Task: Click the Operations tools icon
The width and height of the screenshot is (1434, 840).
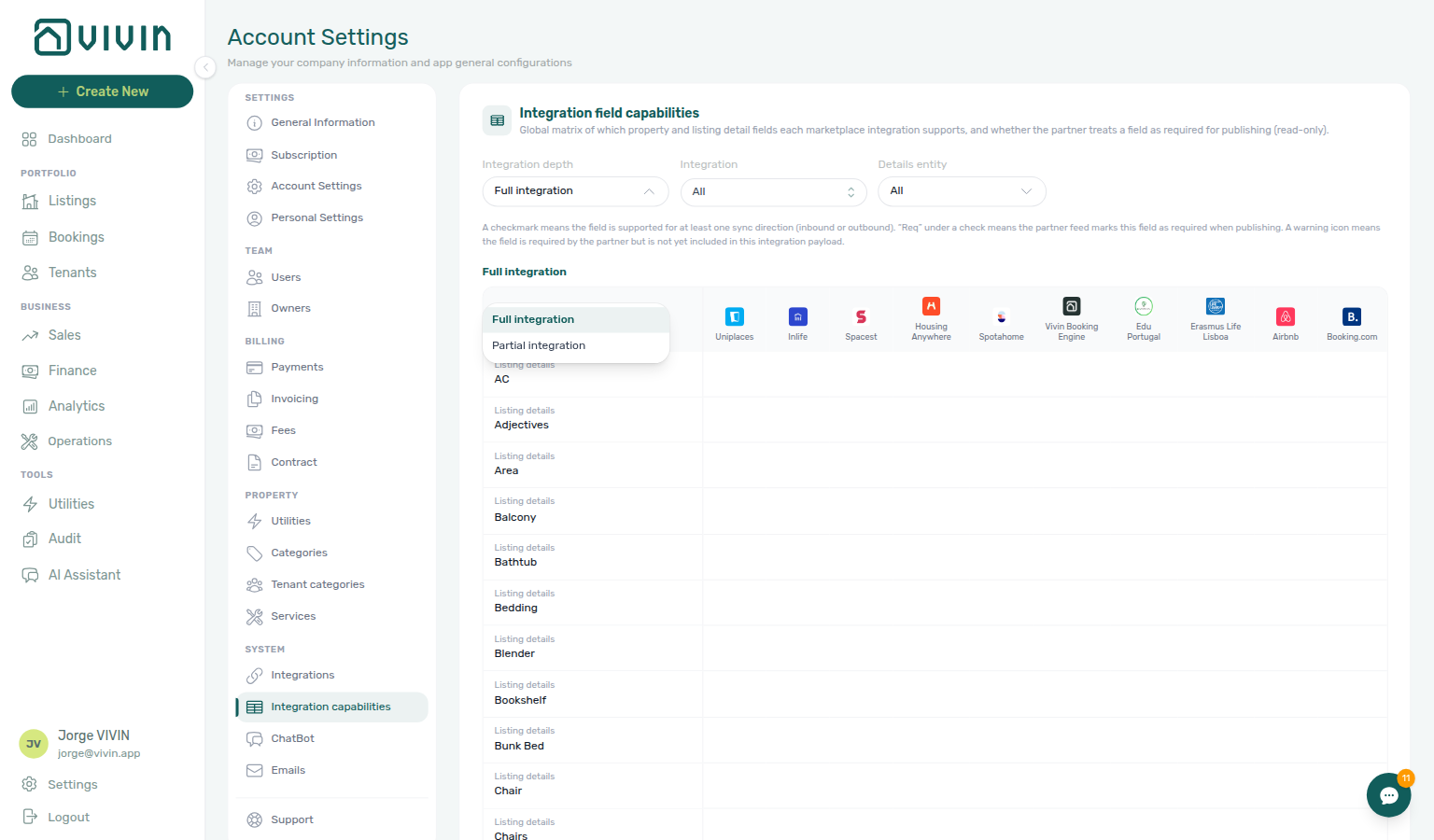Action: [x=30, y=441]
